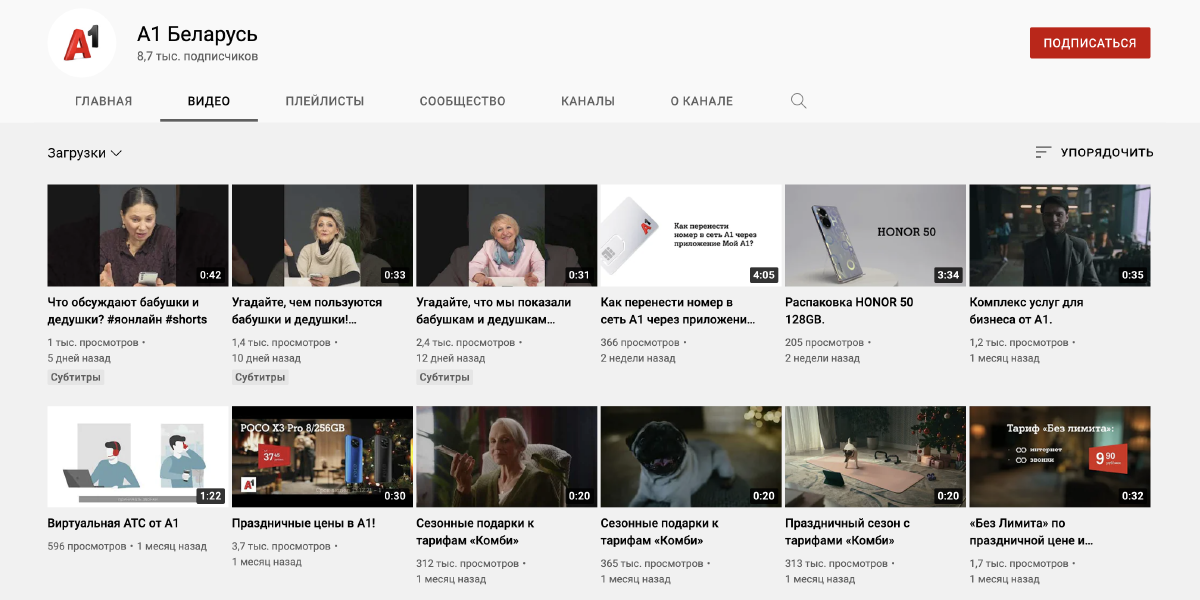This screenshot has height=600, width=1200.
Task: Play the 4:05 number transfer video thumbnail
Action: pyautogui.click(x=691, y=235)
